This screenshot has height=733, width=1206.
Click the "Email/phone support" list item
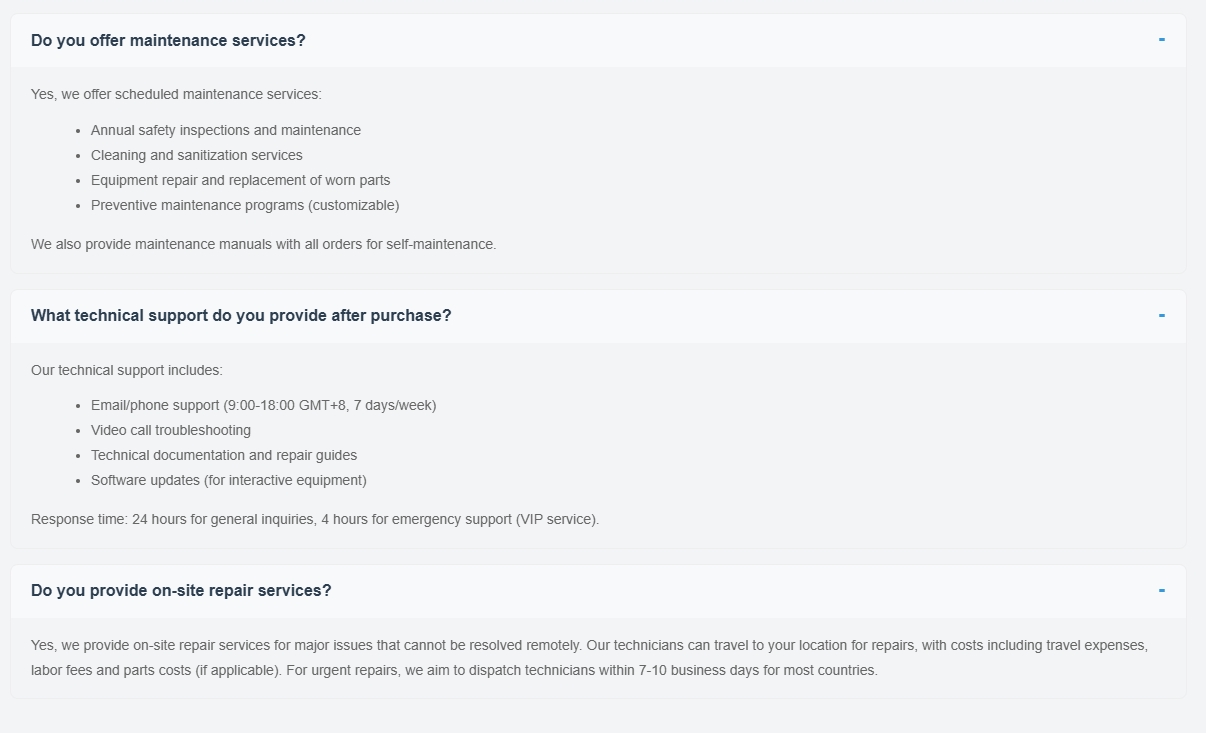pyautogui.click(x=264, y=405)
